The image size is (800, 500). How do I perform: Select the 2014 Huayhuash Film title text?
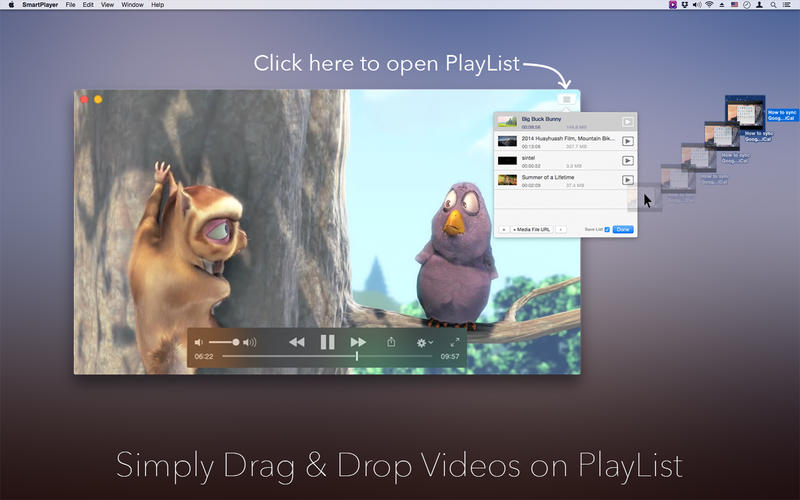click(x=568, y=138)
